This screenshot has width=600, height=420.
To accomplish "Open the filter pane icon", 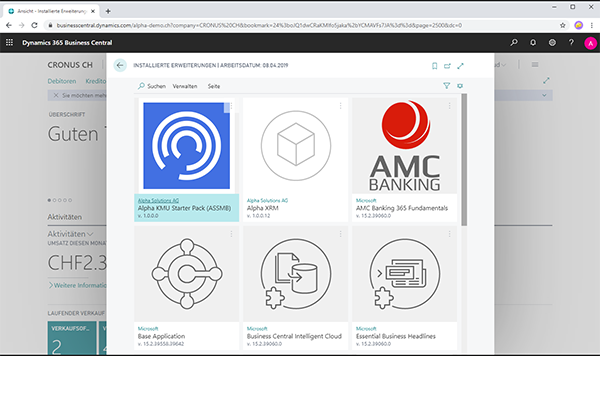I will tap(447, 87).
